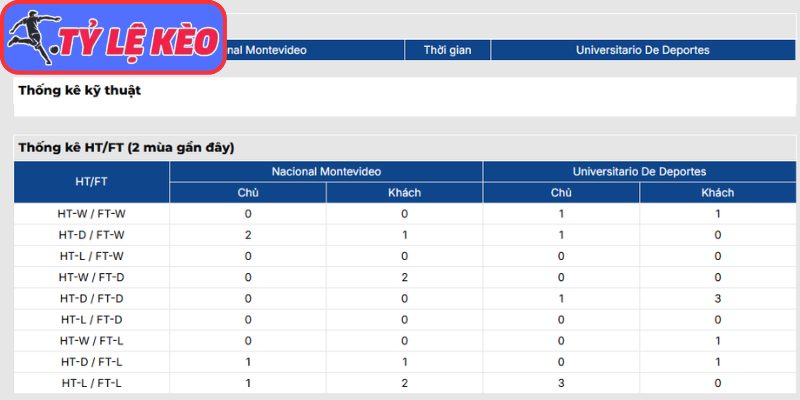Select Nacional Chủ value 2 in HT-D / FT-W row
This screenshot has height=400, width=800.
click(248, 235)
